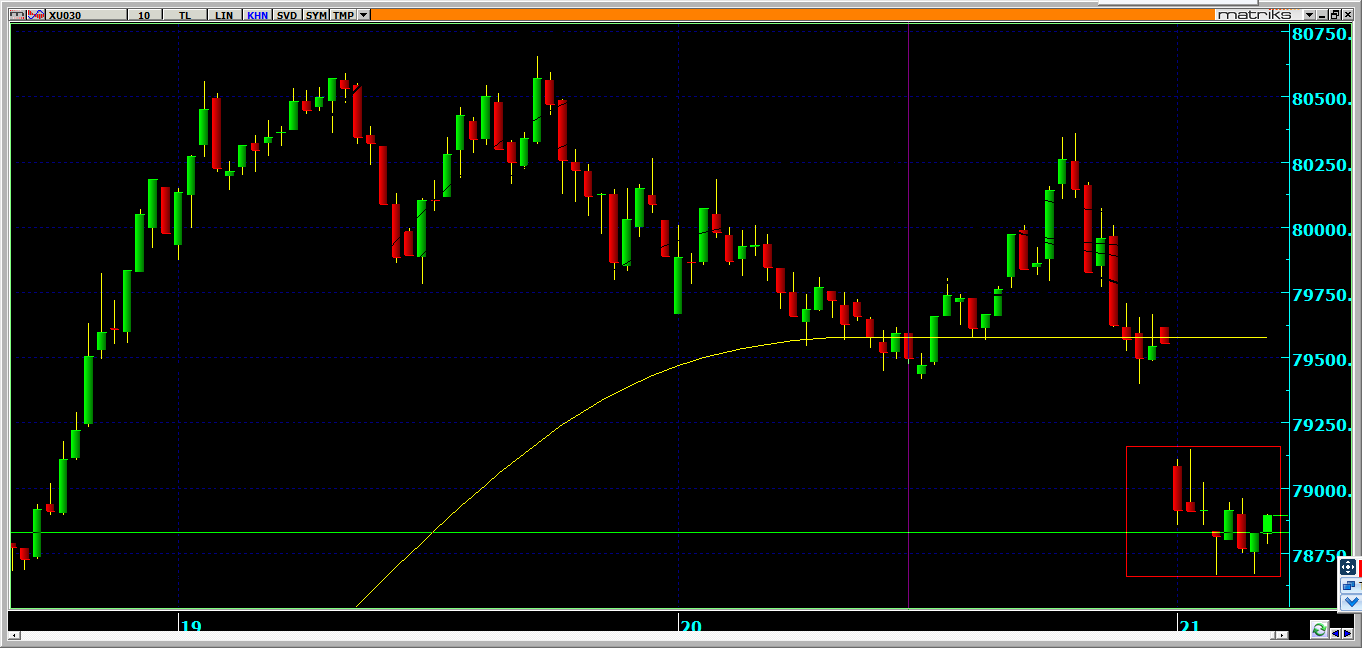Click the date label 19
The width and height of the screenshot is (1362, 648).
(191, 627)
